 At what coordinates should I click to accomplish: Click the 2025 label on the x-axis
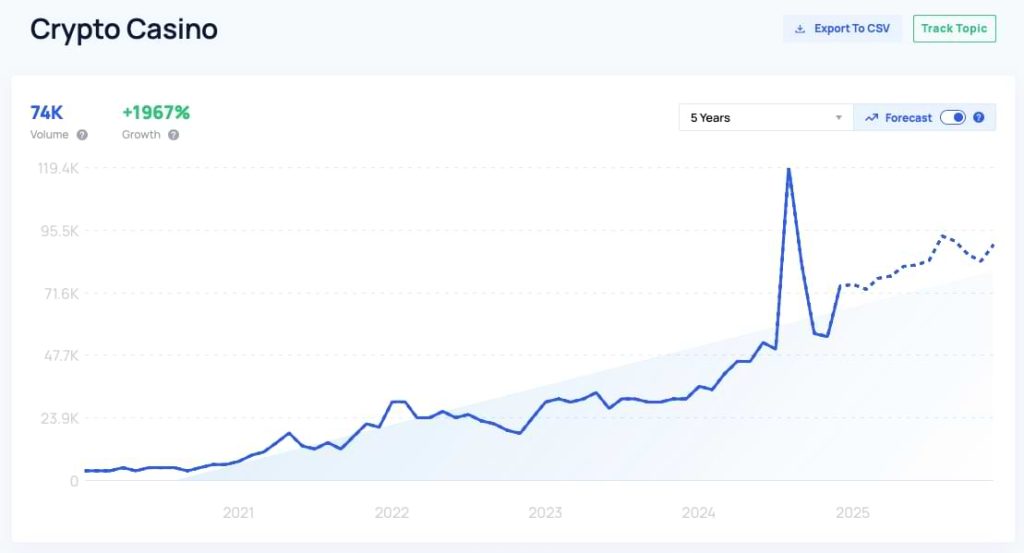click(852, 514)
